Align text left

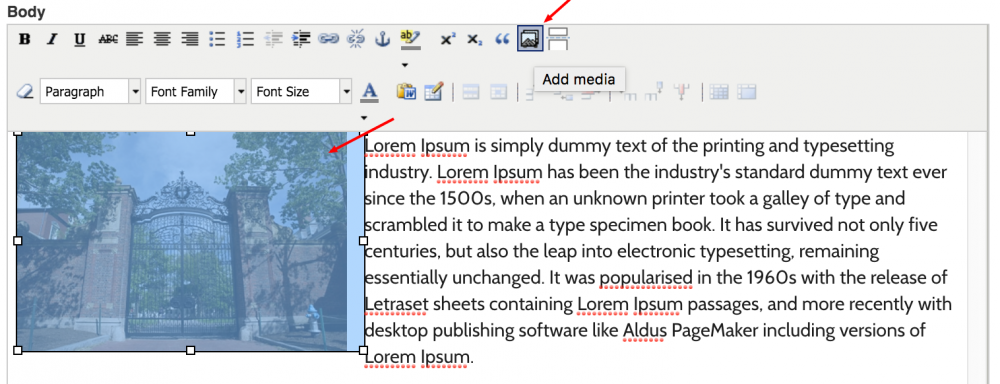click(135, 40)
